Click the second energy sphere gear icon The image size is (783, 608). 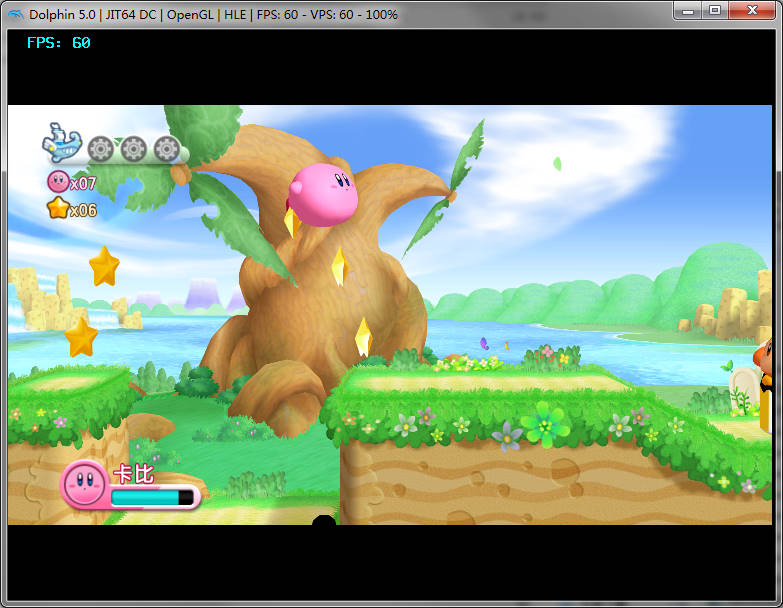click(134, 148)
